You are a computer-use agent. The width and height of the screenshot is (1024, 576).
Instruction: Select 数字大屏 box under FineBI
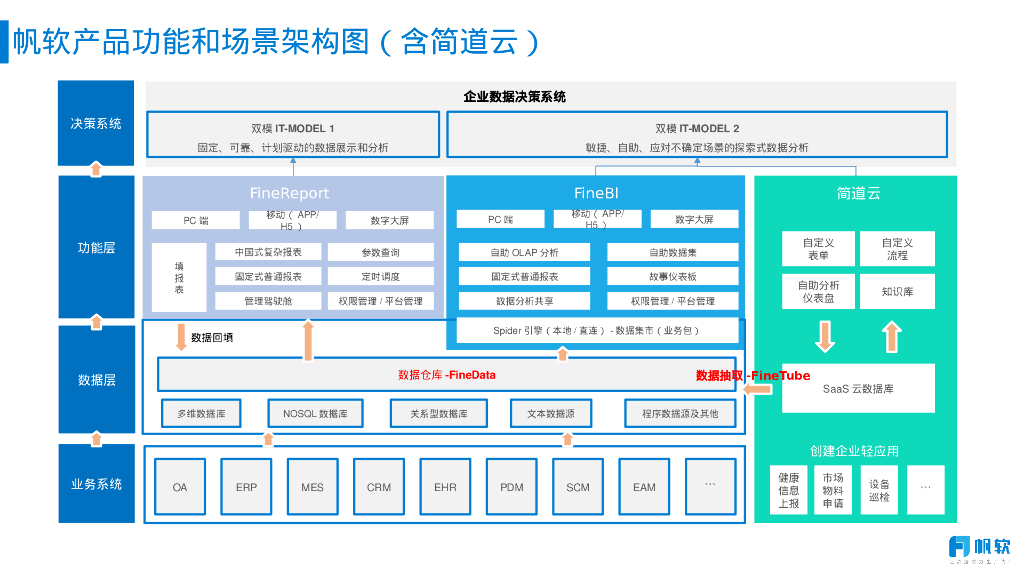694,219
